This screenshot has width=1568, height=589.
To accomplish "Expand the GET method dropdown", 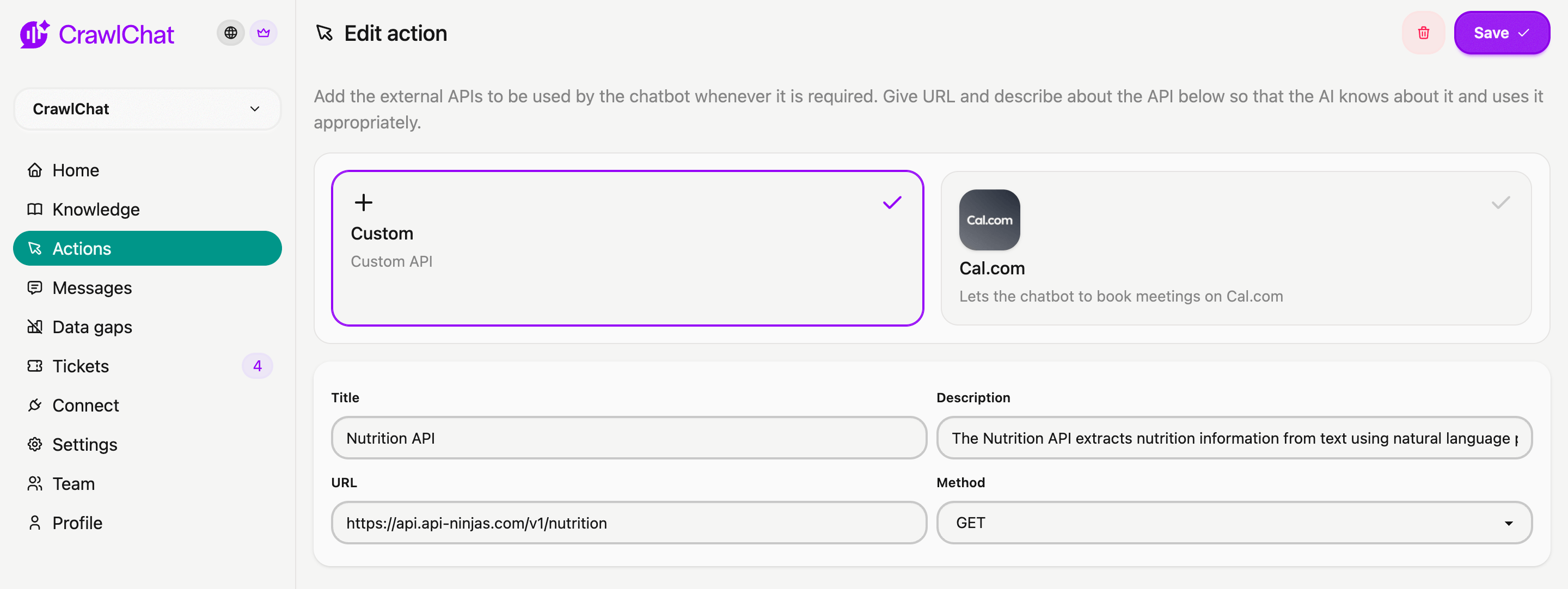I will (x=1233, y=523).
